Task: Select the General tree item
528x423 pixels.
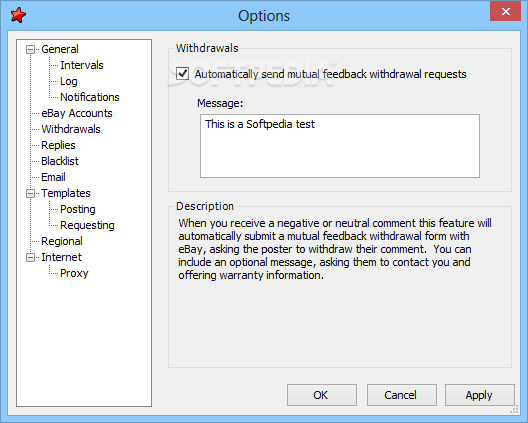Action: (60, 49)
